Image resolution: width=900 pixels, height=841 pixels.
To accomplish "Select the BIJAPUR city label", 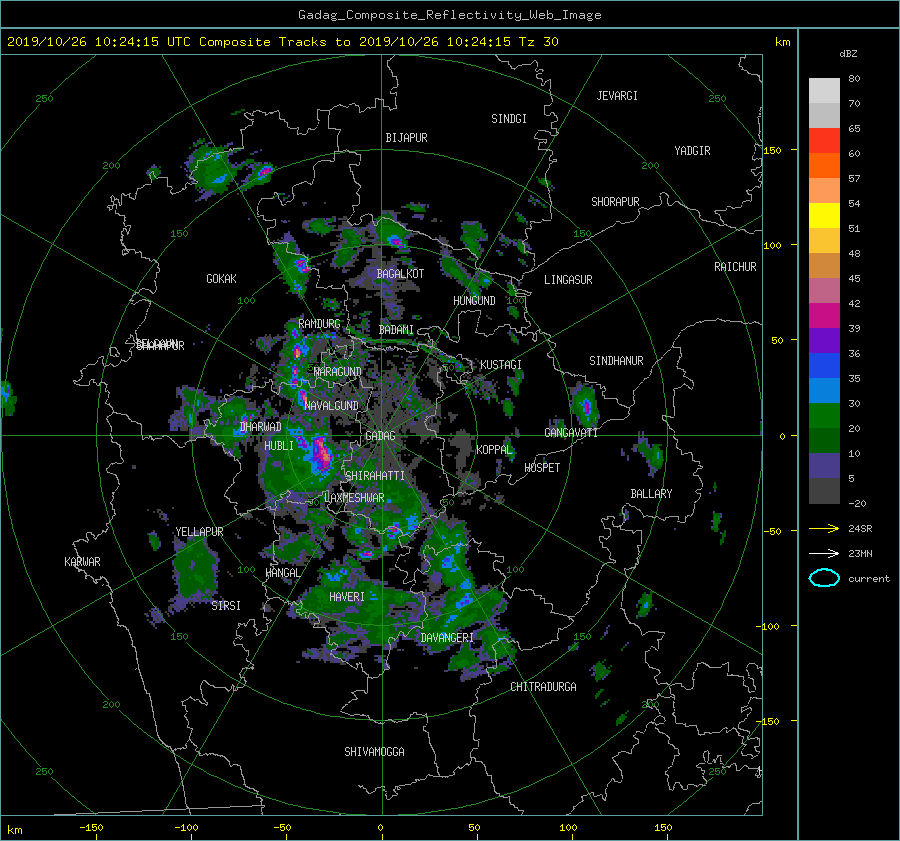I will 406,138.
